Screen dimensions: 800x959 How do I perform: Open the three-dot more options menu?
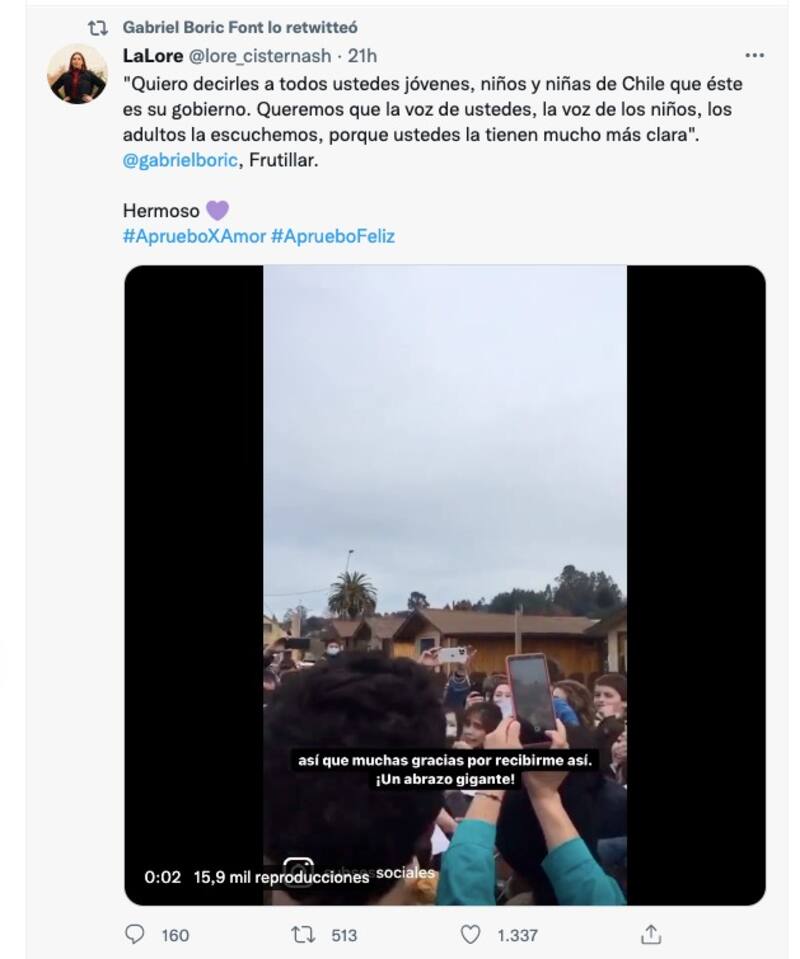[754, 56]
